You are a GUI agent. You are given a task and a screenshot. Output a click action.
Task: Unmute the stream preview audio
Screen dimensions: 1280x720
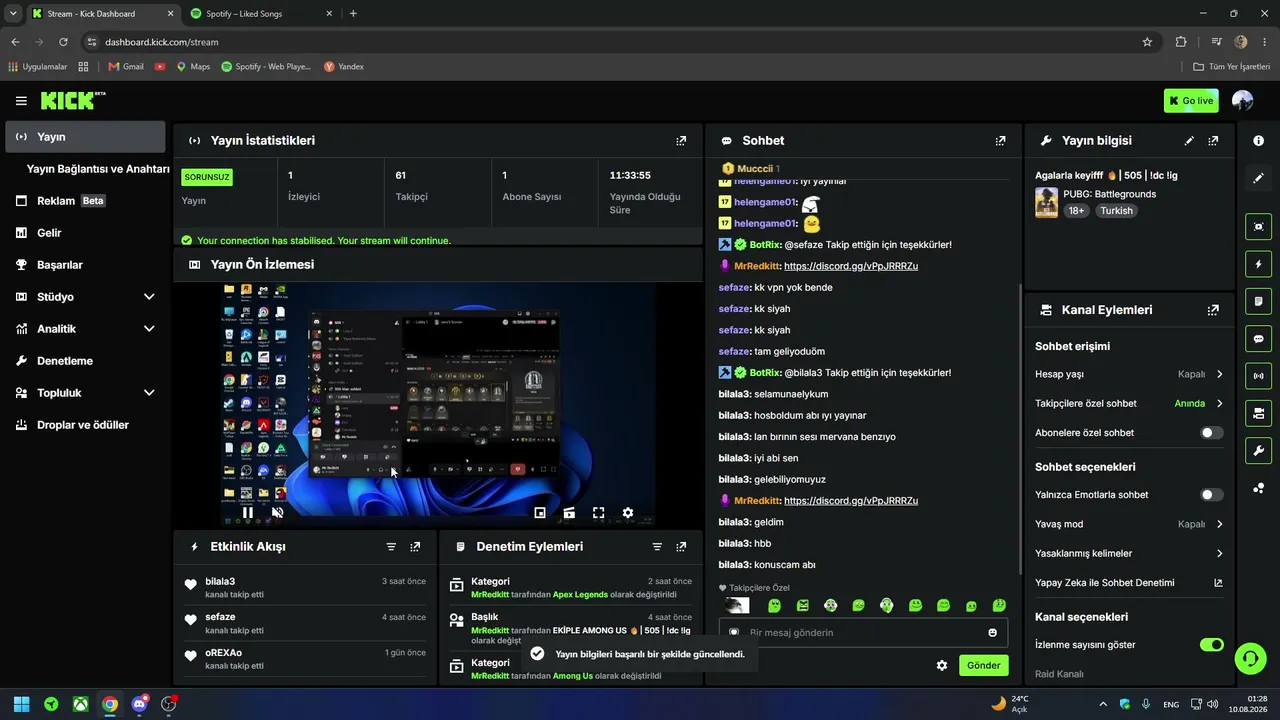(278, 513)
